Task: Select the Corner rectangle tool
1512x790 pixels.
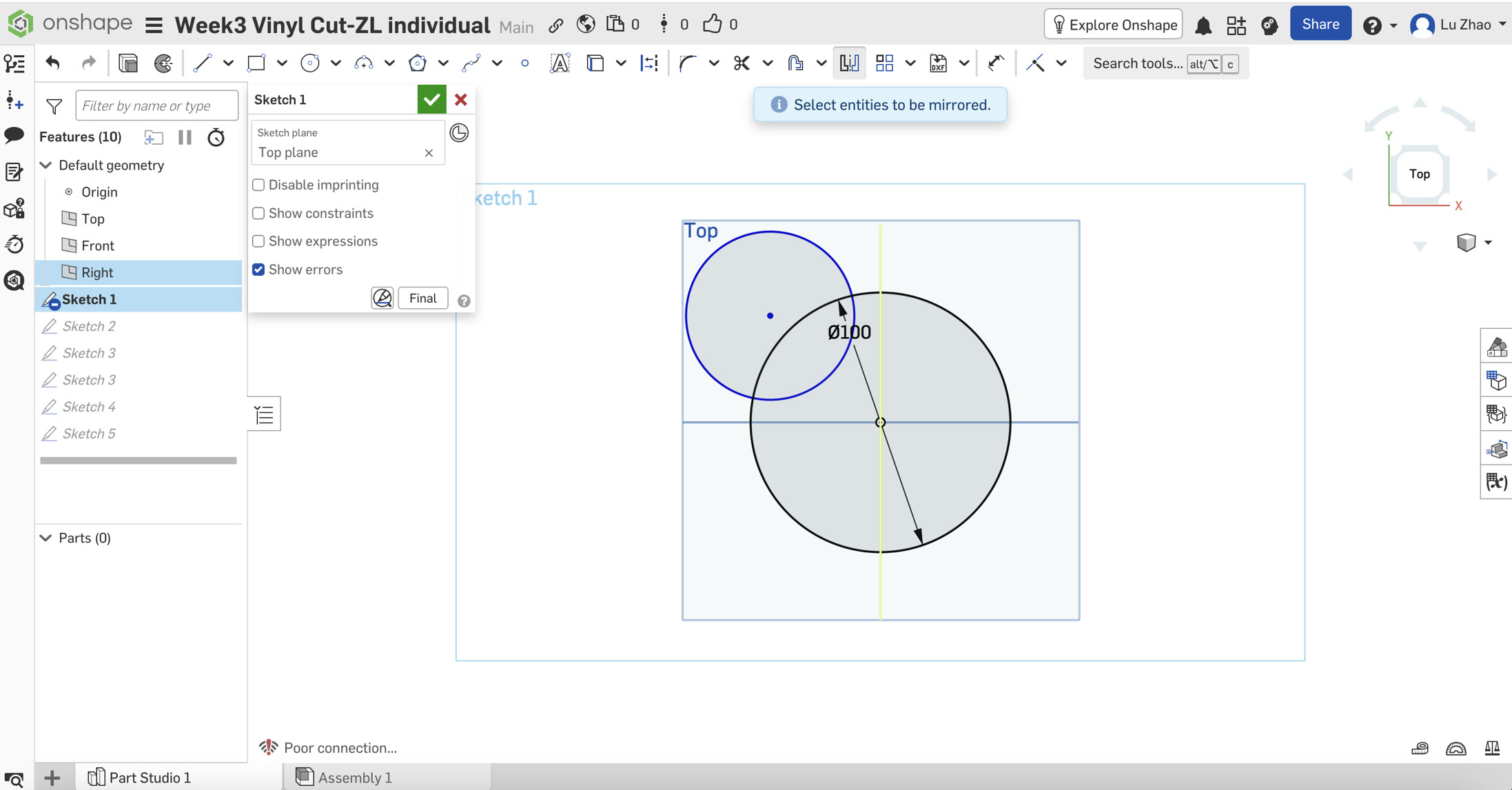Action: [256, 63]
